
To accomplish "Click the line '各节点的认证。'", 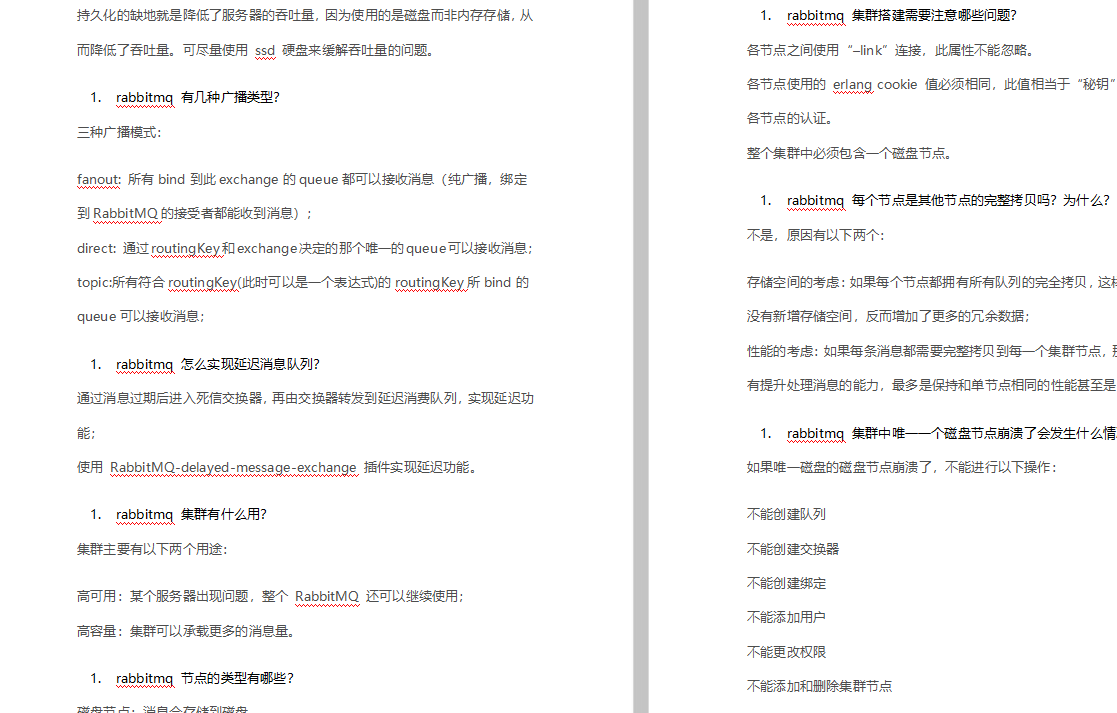I will click(789, 118).
